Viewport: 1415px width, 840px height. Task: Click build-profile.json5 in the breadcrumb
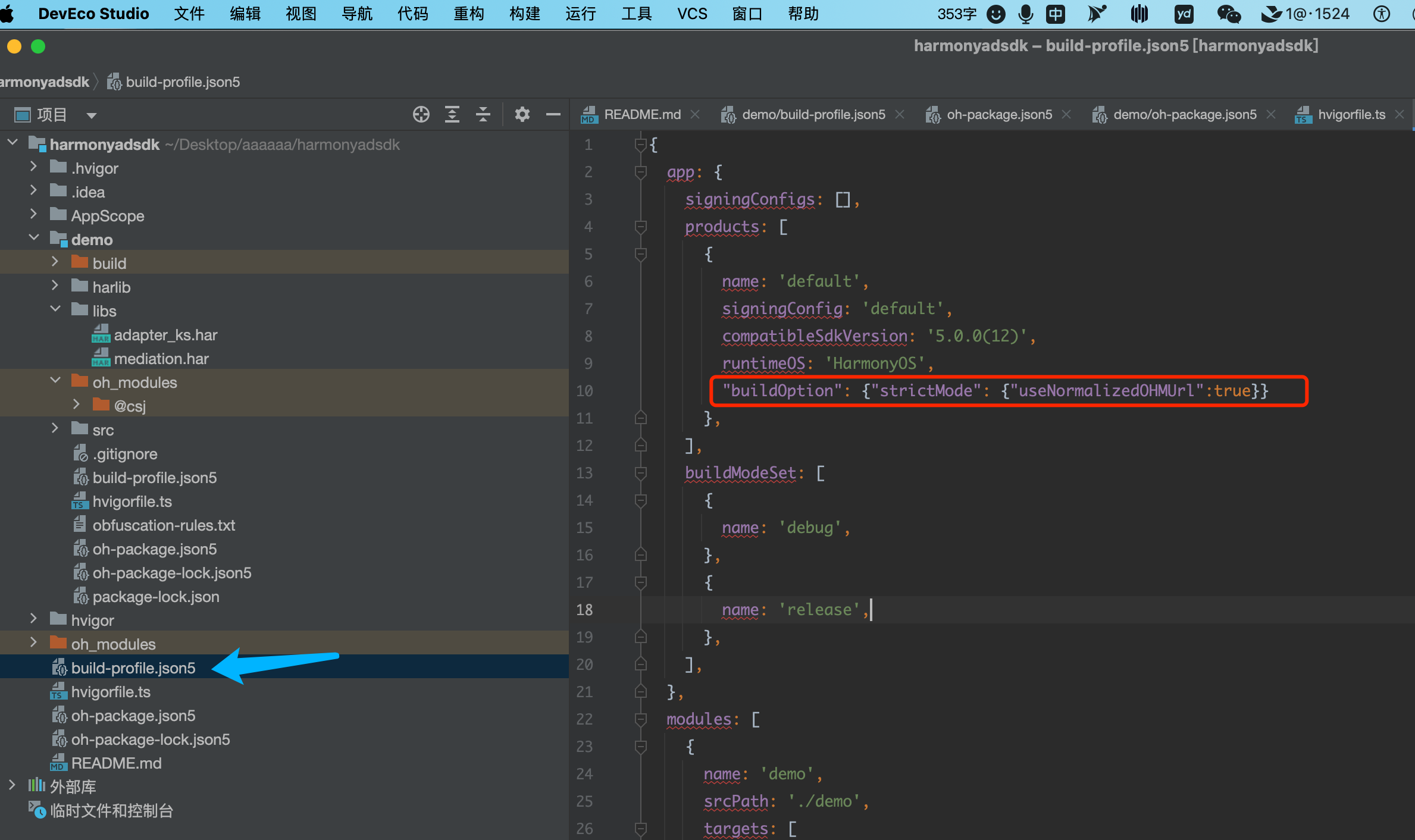[182, 82]
